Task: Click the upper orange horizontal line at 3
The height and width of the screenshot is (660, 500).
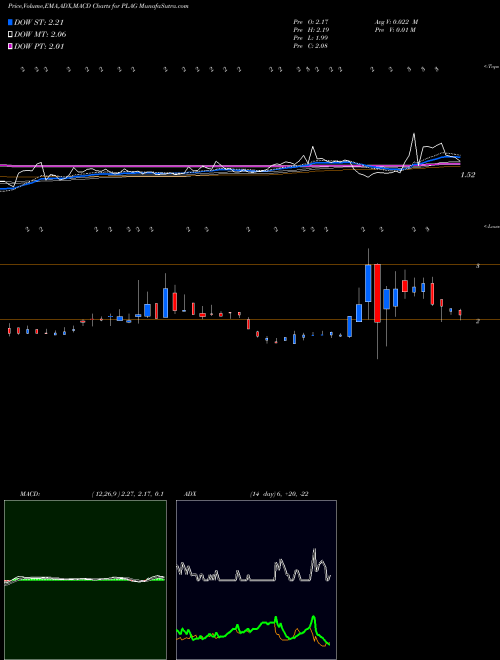Action: (250, 264)
